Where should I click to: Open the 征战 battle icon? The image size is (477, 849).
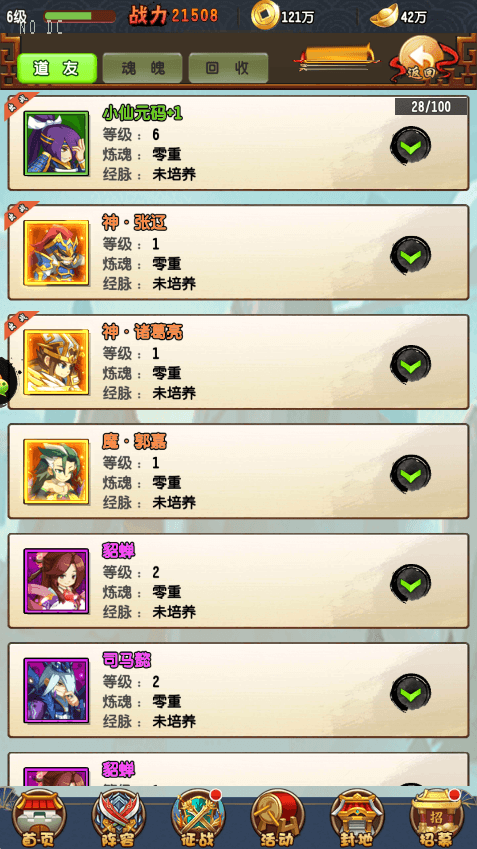pyautogui.click(x=198, y=818)
